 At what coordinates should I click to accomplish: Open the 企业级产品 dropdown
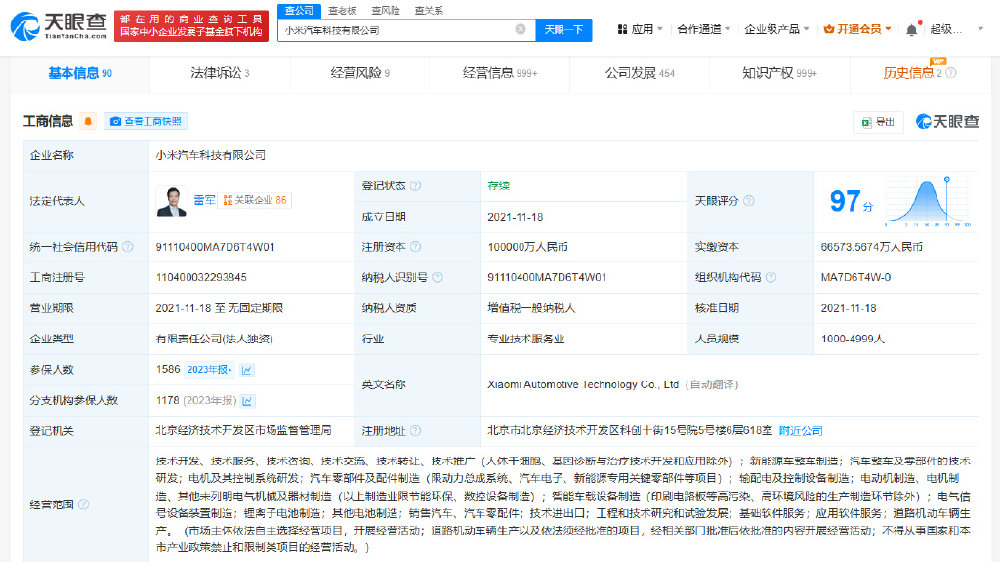click(x=777, y=29)
